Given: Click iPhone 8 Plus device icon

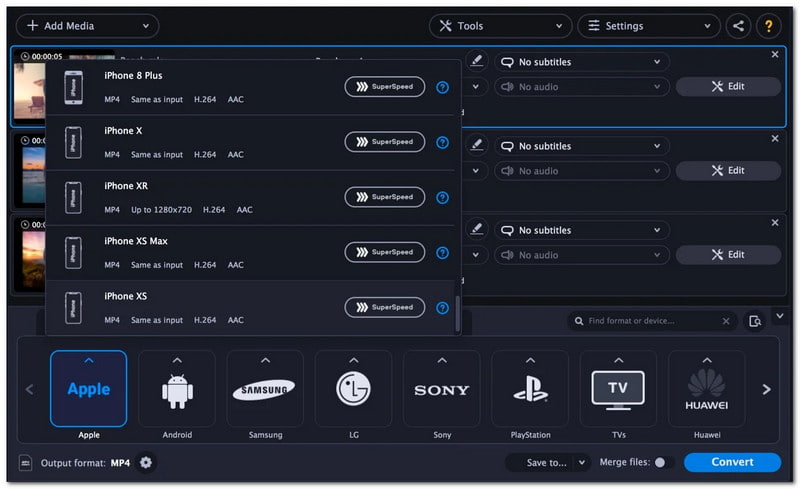Looking at the screenshot, I should 73,87.
